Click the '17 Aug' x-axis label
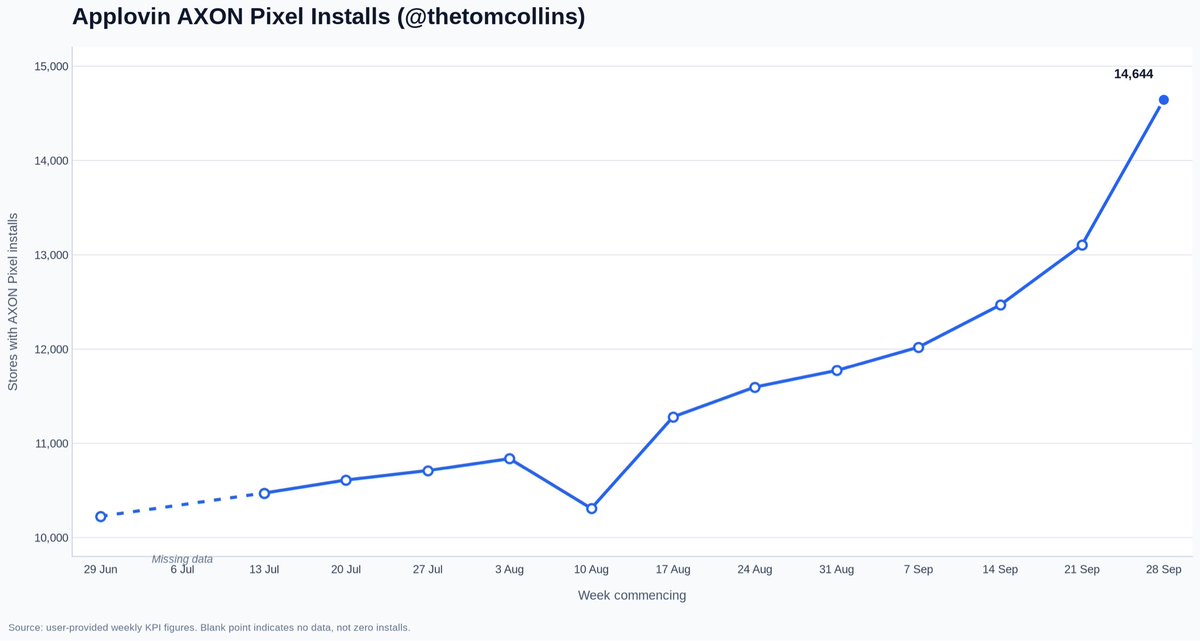Screen dimensions: 1200x641 673,570
